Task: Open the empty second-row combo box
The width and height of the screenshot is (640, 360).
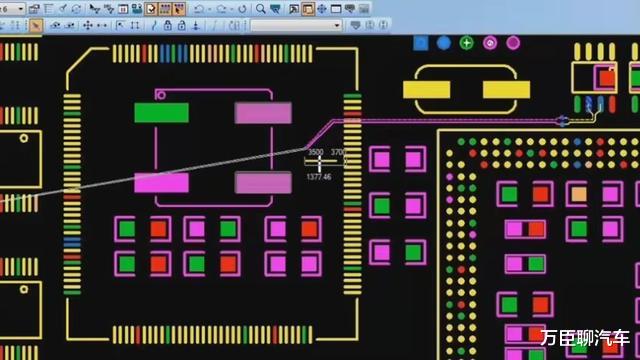Action: click(297, 25)
